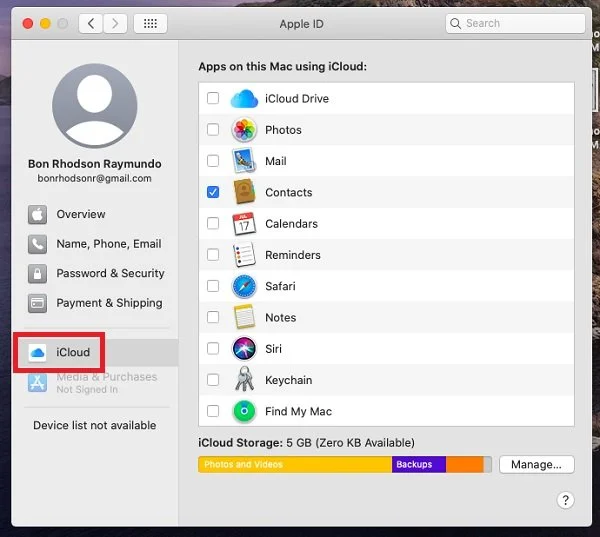The height and width of the screenshot is (537, 600).
Task: Click the magnifying glass in the search box
Action: (x=455, y=23)
